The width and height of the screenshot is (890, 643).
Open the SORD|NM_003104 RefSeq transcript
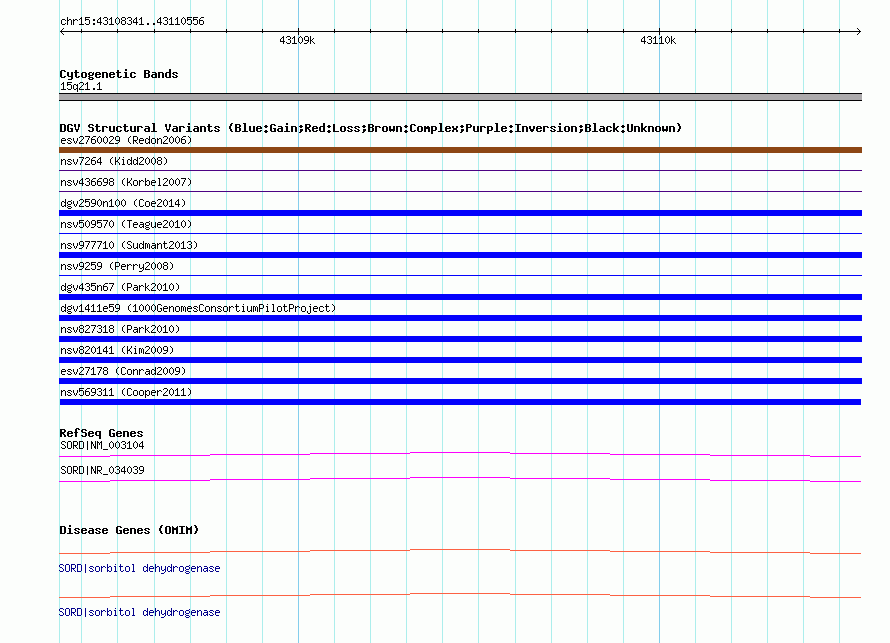(x=102, y=445)
